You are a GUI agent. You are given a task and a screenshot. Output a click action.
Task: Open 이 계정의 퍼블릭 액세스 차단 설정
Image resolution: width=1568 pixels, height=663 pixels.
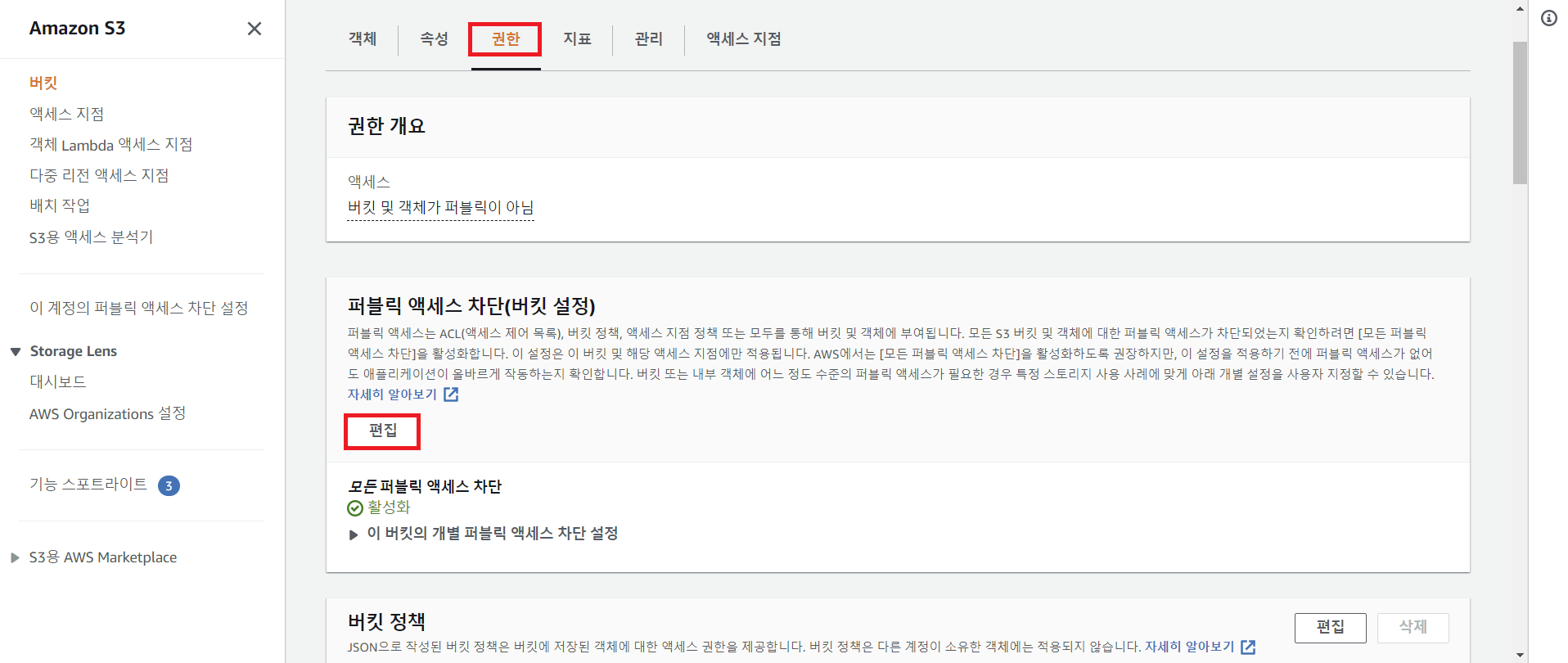[x=139, y=308]
